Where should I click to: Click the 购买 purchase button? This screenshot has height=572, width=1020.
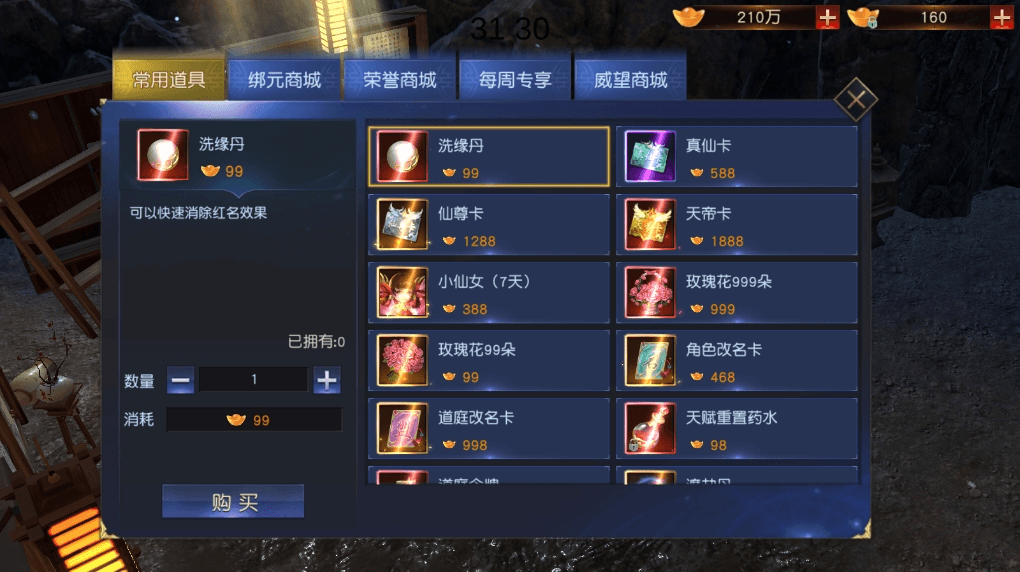tap(233, 502)
